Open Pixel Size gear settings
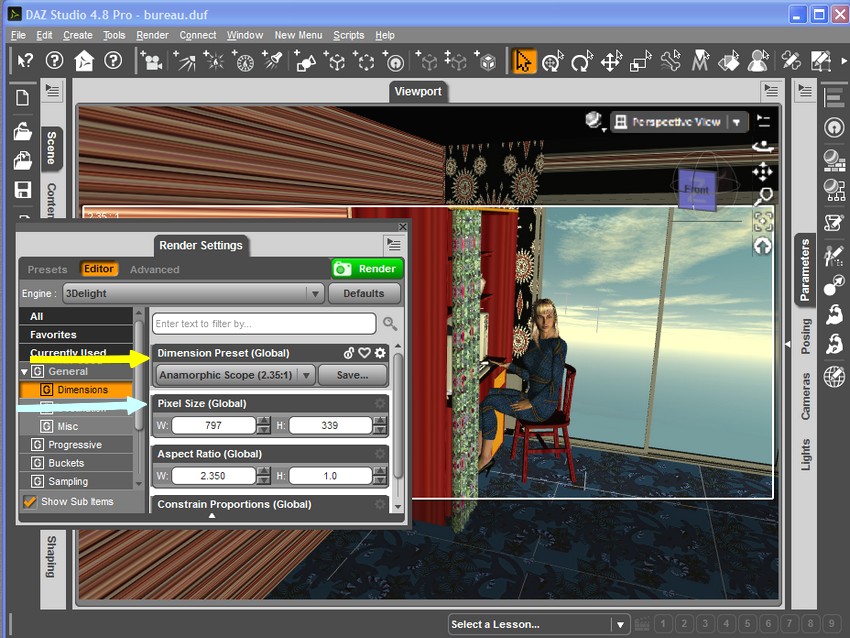Viewport: 850px width, 638px height. click(x=380, y=403)
